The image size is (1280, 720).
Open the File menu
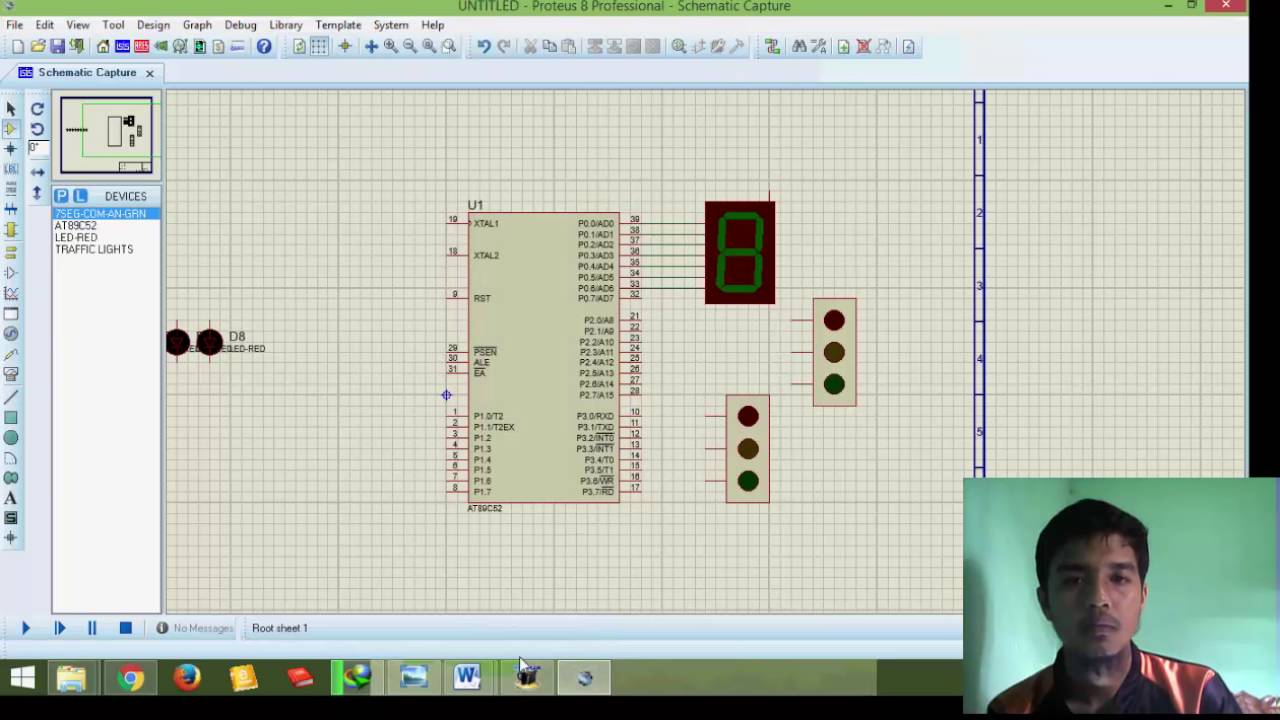coord(15,25)
